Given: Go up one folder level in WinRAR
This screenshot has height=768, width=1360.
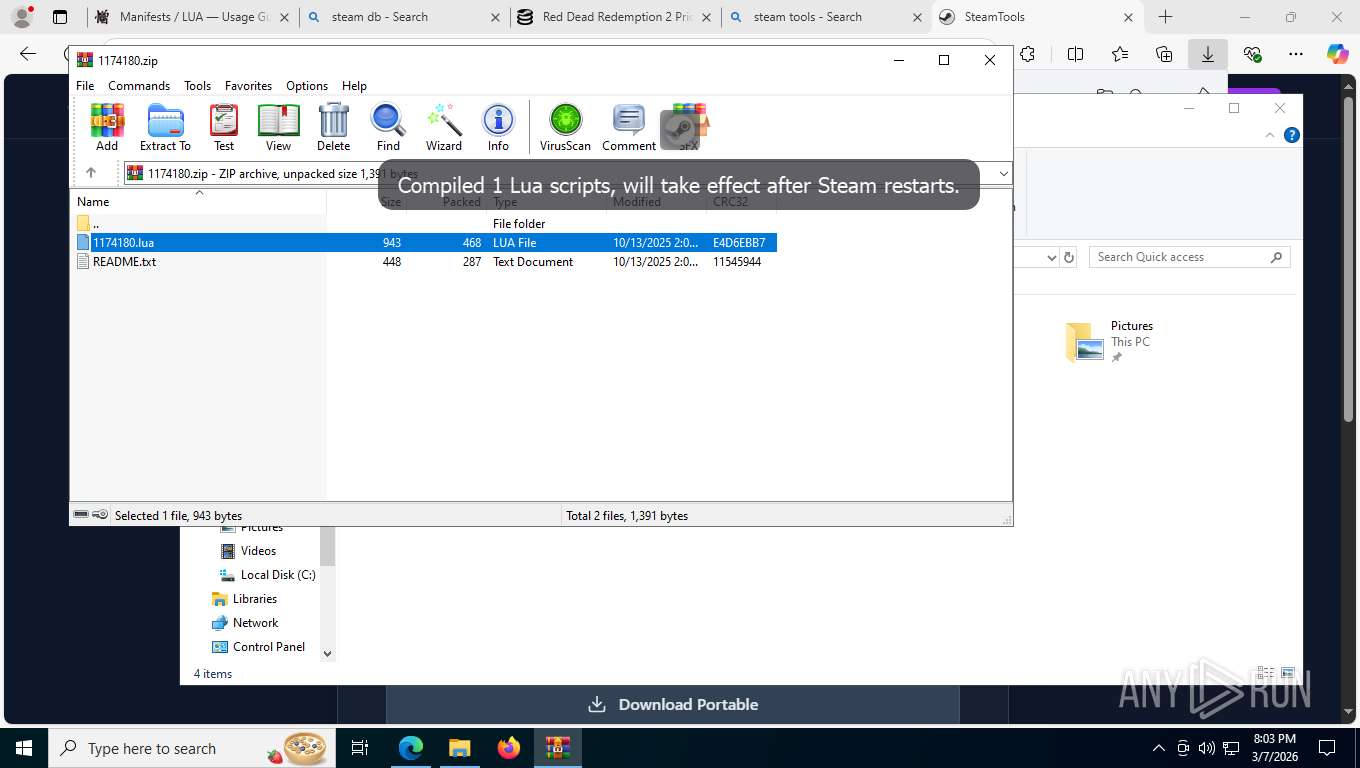Looking at the screenshot, I should pyautogui.click(x=91, y=173).
